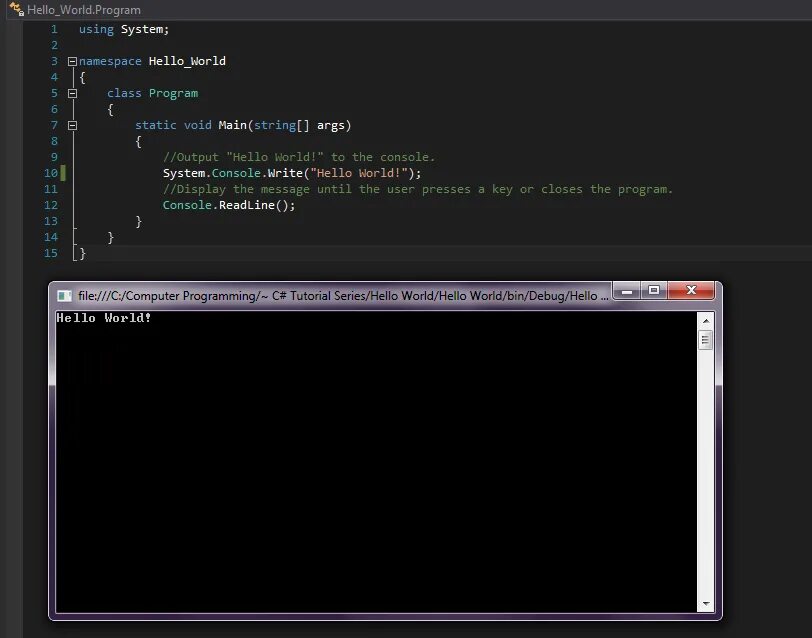The image size is (812, 638).
Task: Click closing brace on line 13
Action: pyautogui.click(x=138, y=222)
